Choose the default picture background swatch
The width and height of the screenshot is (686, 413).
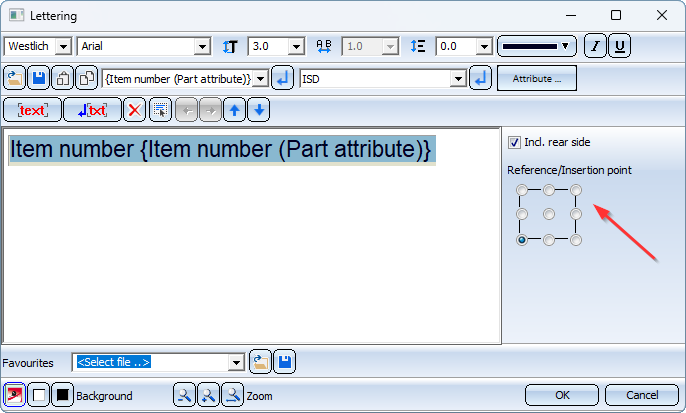[14, 396]
